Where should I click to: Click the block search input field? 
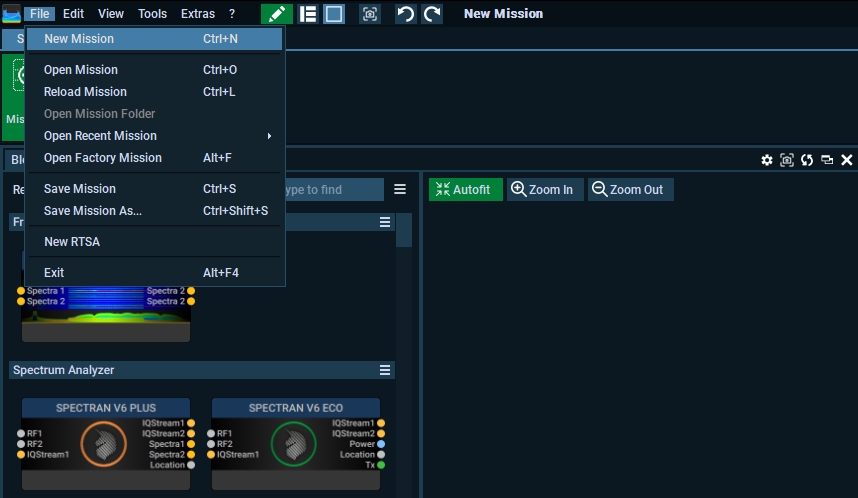tap(334, 190)
